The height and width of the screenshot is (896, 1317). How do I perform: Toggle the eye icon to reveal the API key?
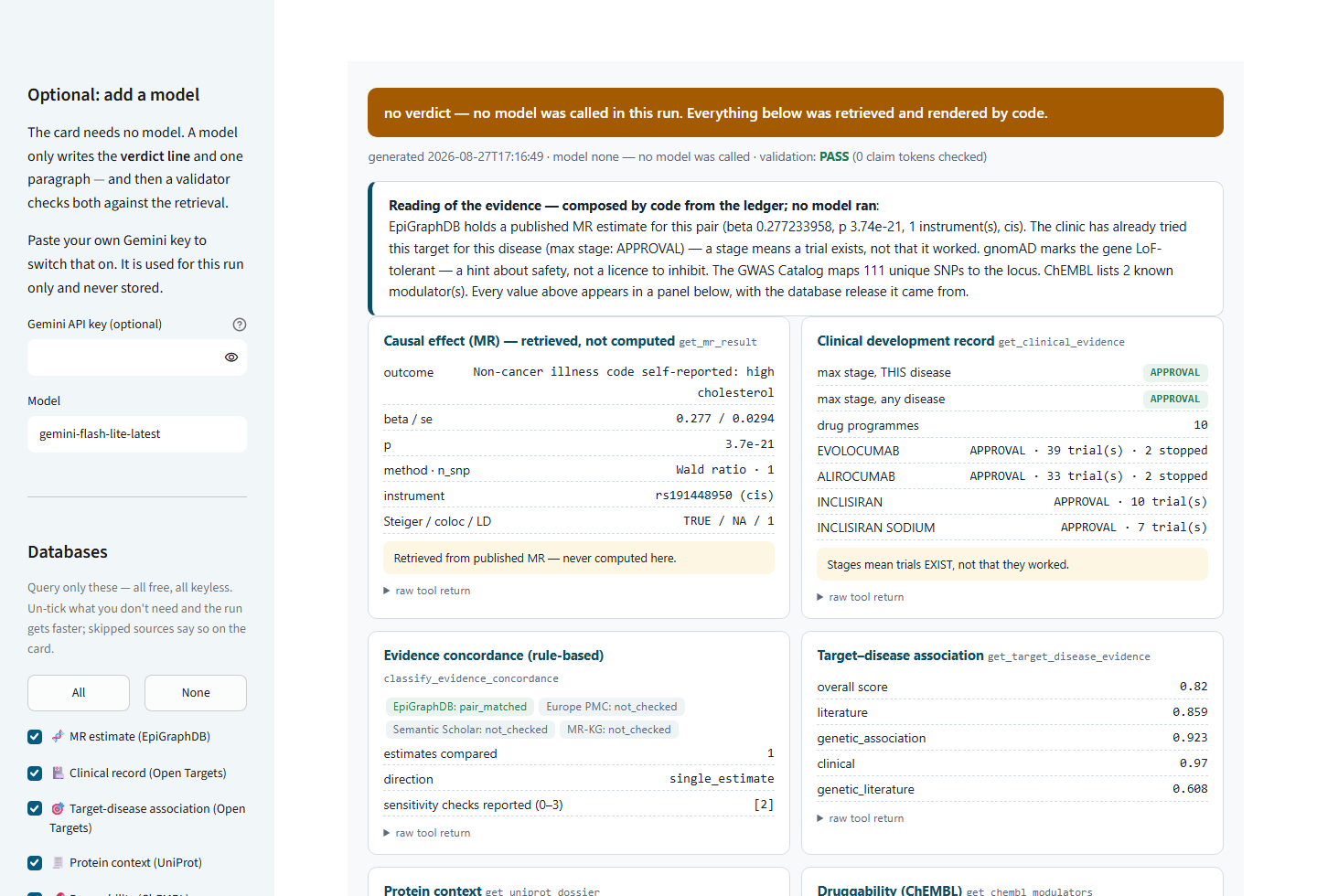[x=231, y=357]
